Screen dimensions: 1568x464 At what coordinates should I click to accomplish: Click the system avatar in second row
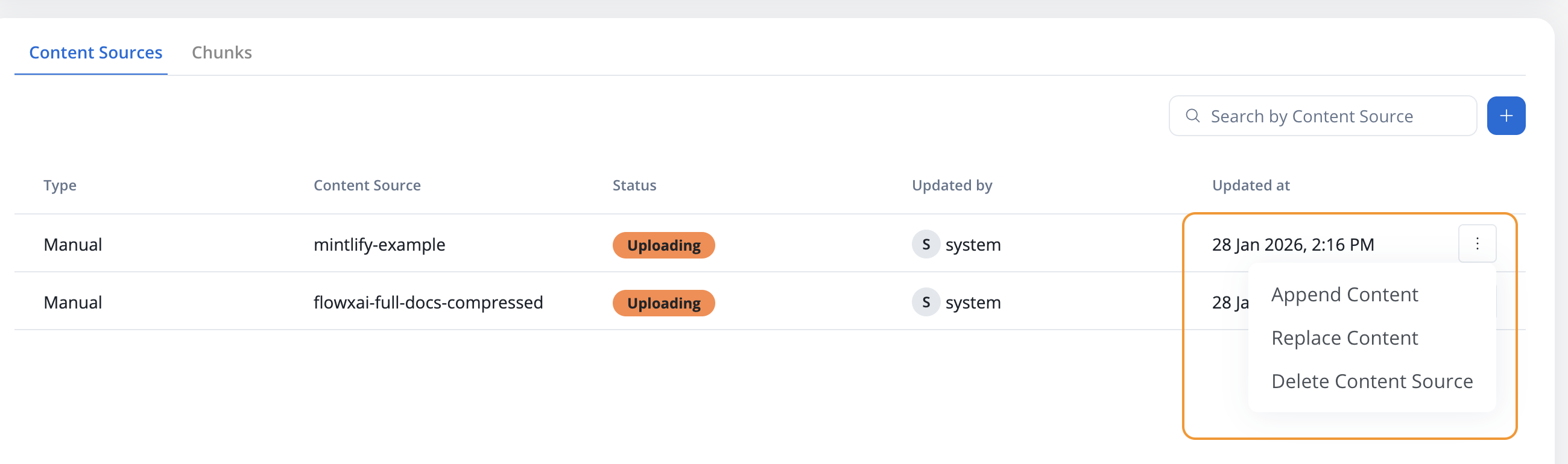coord(925,303)
